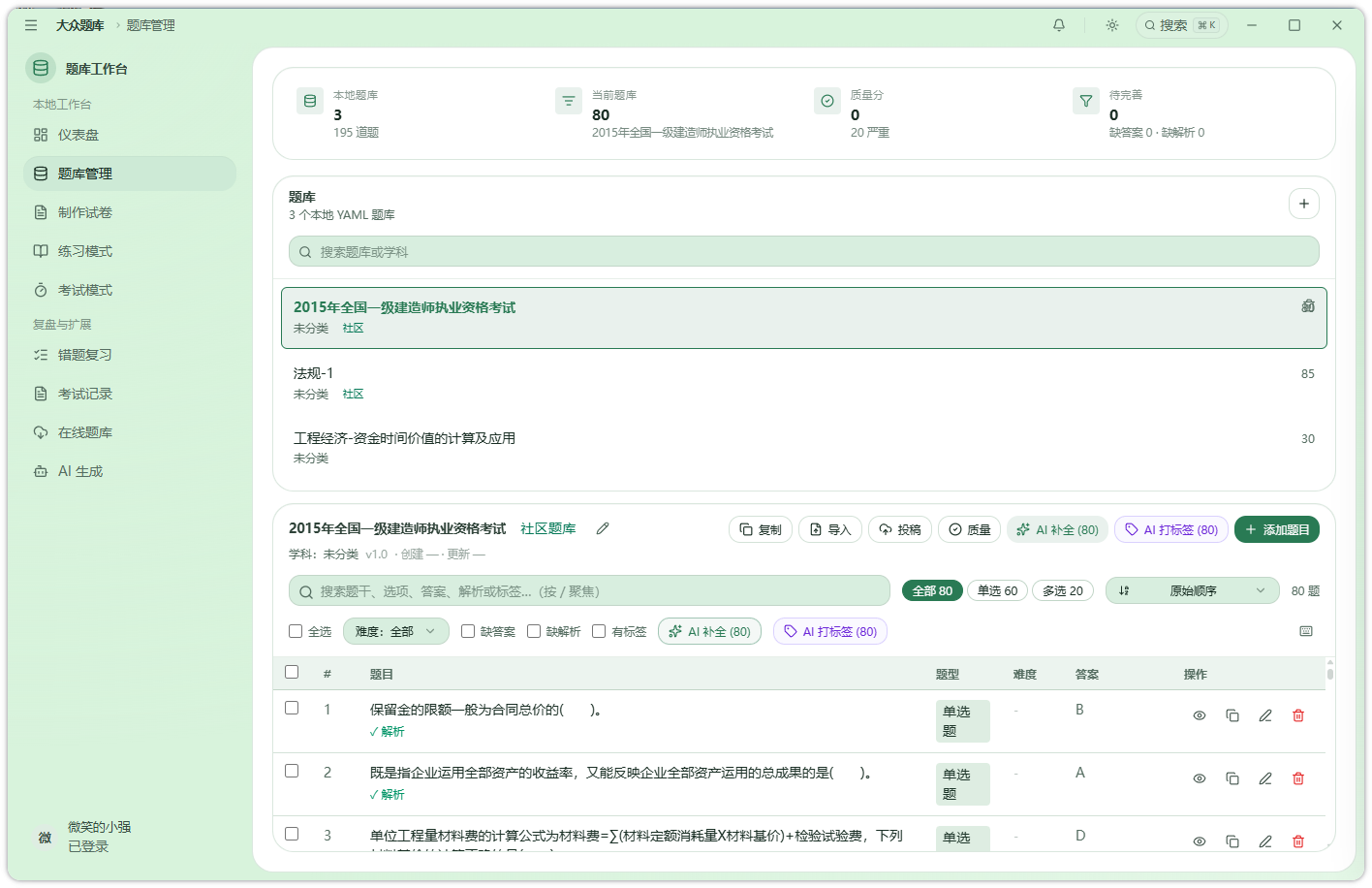Edit question 2 with pencil icon
Image resolution: width=1372 pixels, height=888 pixels.
[x=1265, y=778]
